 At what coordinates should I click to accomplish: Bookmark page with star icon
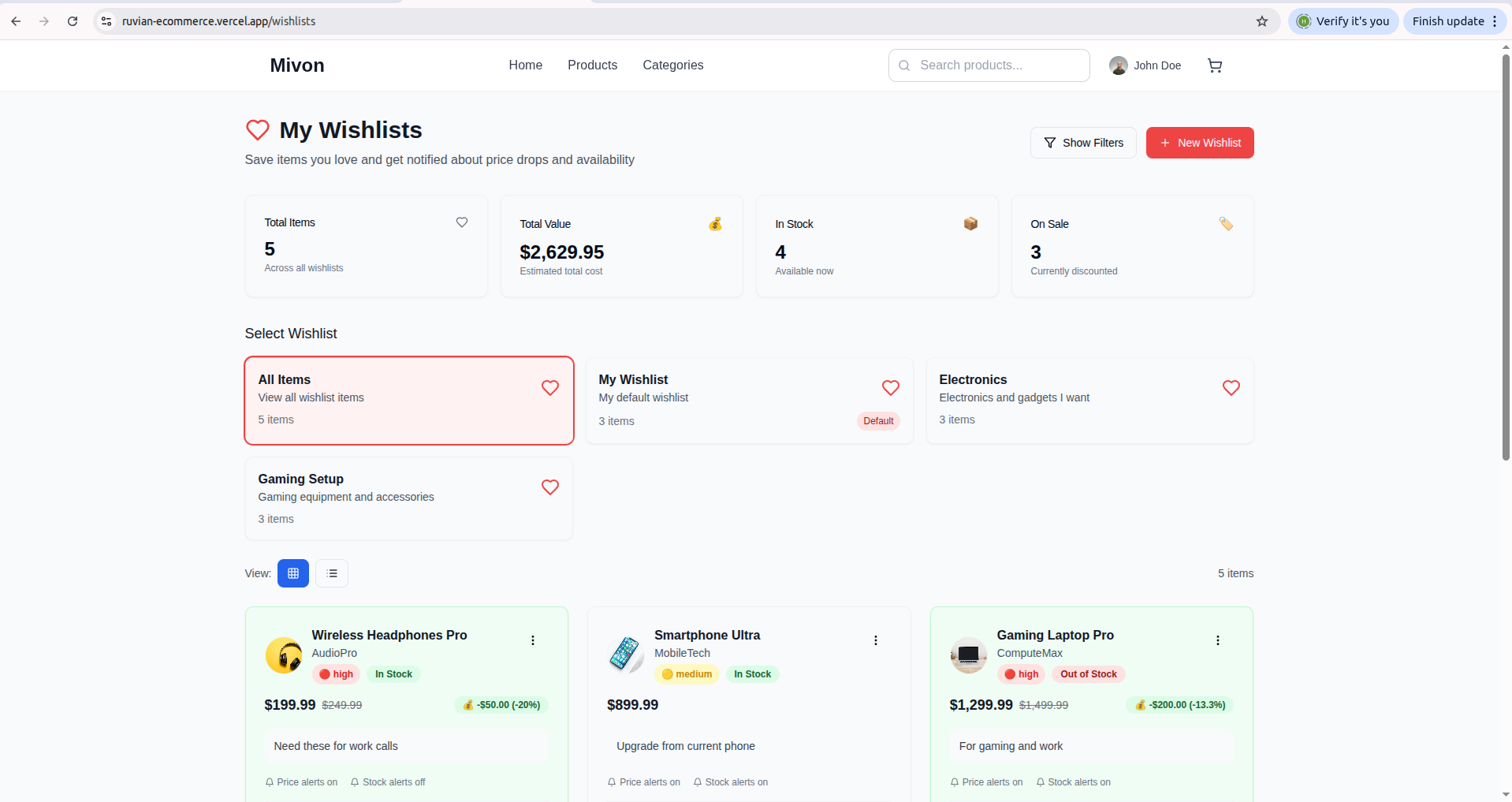click(x=1262, y=21)
